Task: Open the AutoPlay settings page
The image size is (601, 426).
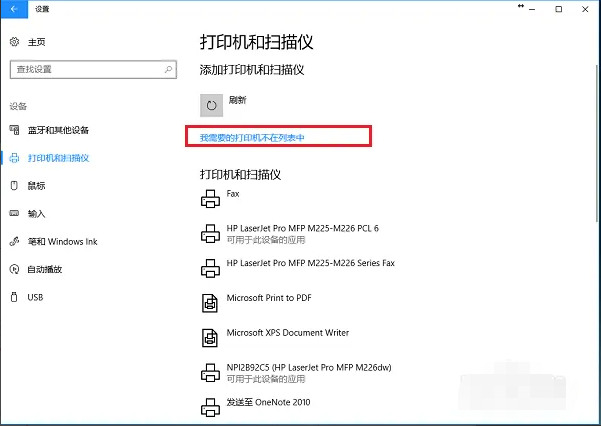Action: point(45,269)
